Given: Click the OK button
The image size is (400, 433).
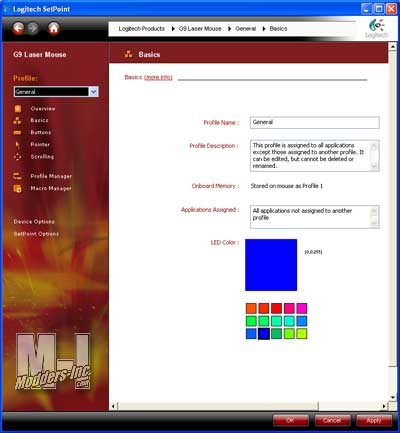Looking at the screenshot, I should (291, 421).
